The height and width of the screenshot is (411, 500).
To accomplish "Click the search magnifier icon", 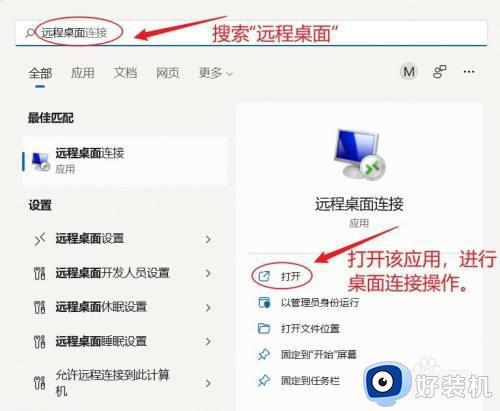I will pyautogui.click(x=30, y=33).
